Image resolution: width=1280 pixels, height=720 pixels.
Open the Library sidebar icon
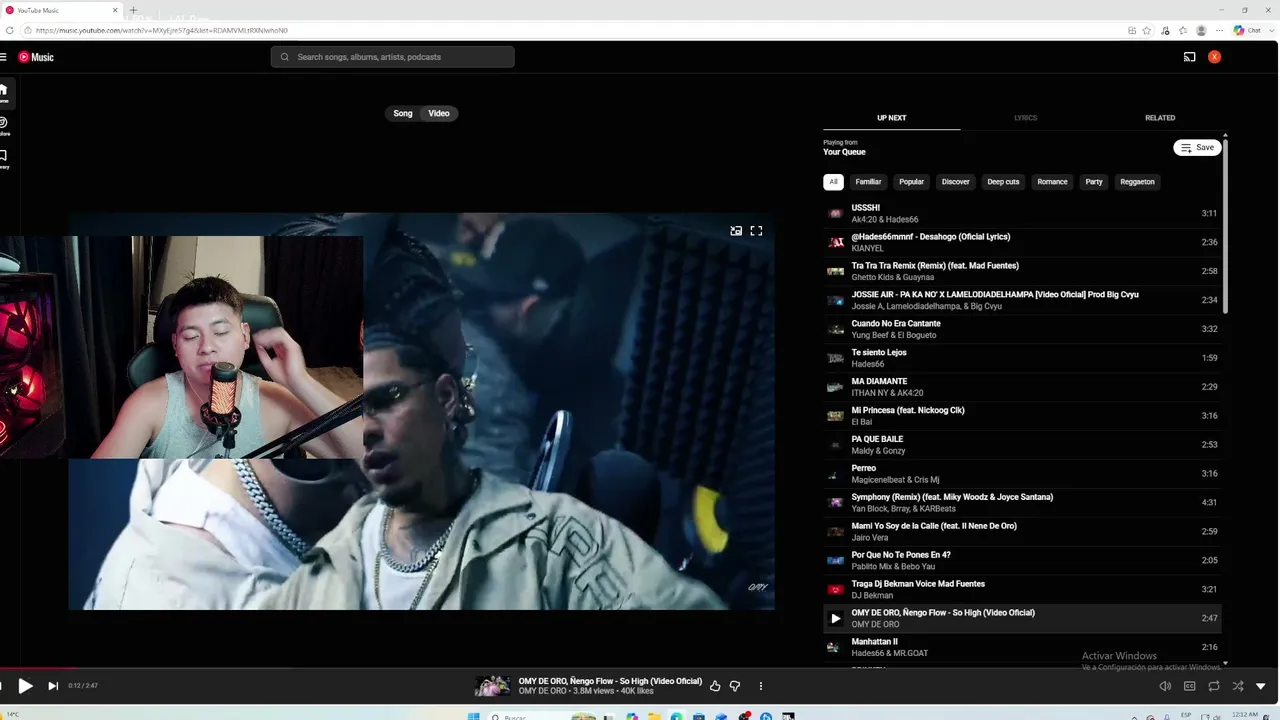pyautogui.click(x=3, y=159)
